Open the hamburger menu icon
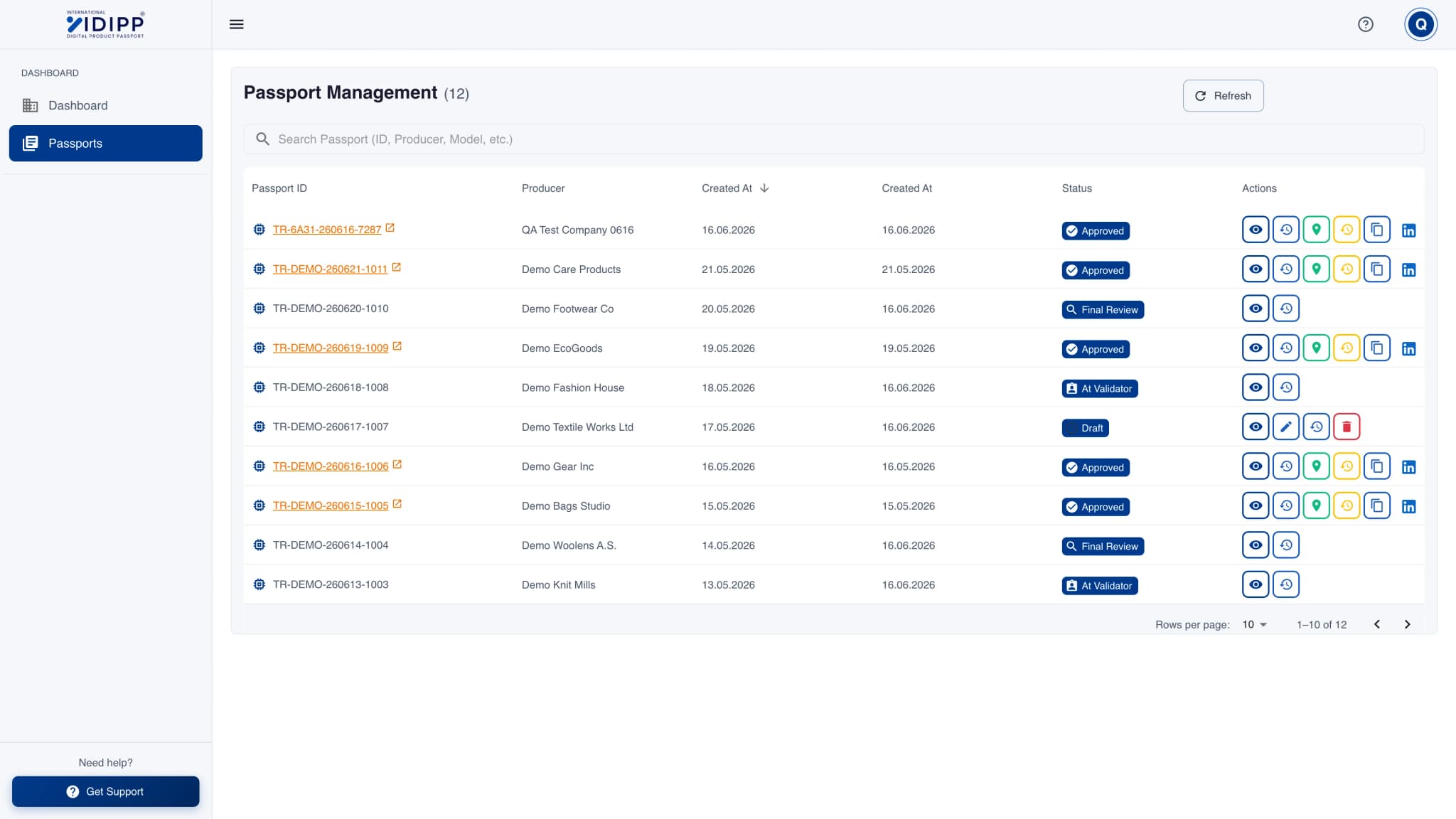 237,24
